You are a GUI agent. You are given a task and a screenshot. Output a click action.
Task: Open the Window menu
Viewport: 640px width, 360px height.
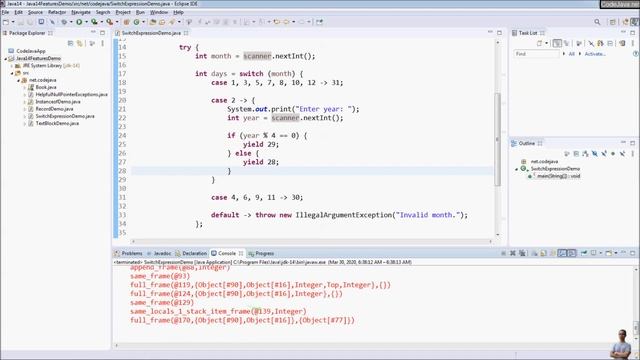(x=159, y=12)
